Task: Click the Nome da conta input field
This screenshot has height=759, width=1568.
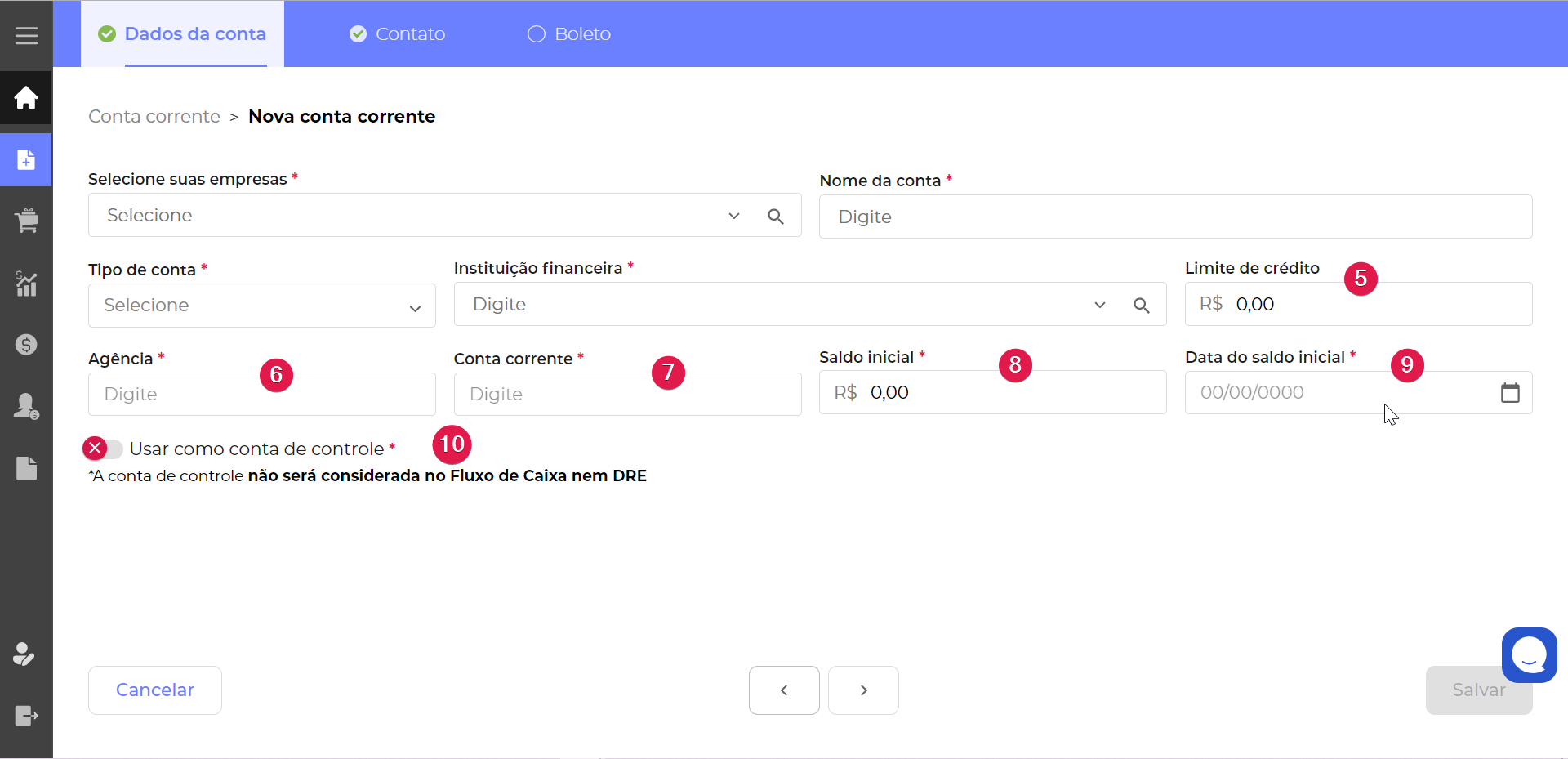Action: tap(1175, 217)
